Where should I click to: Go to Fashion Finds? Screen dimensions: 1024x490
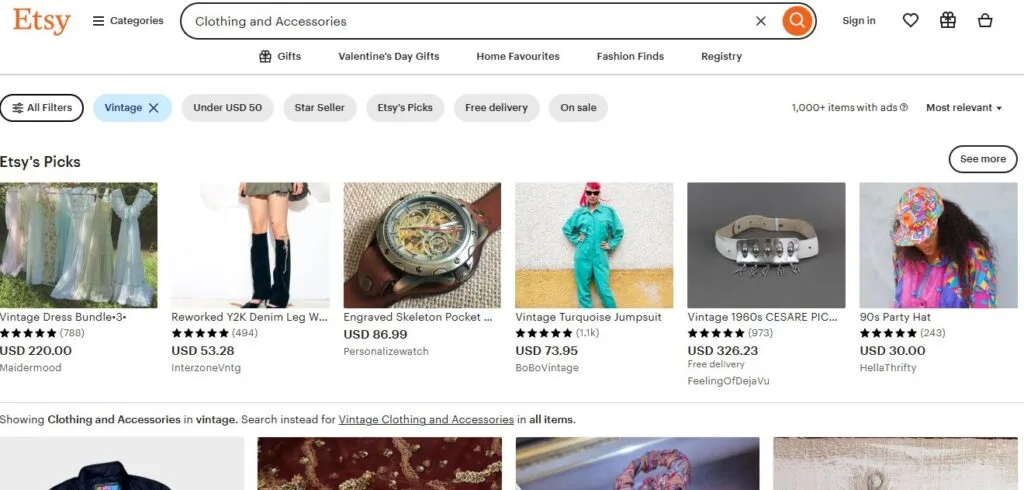[630, 57]
